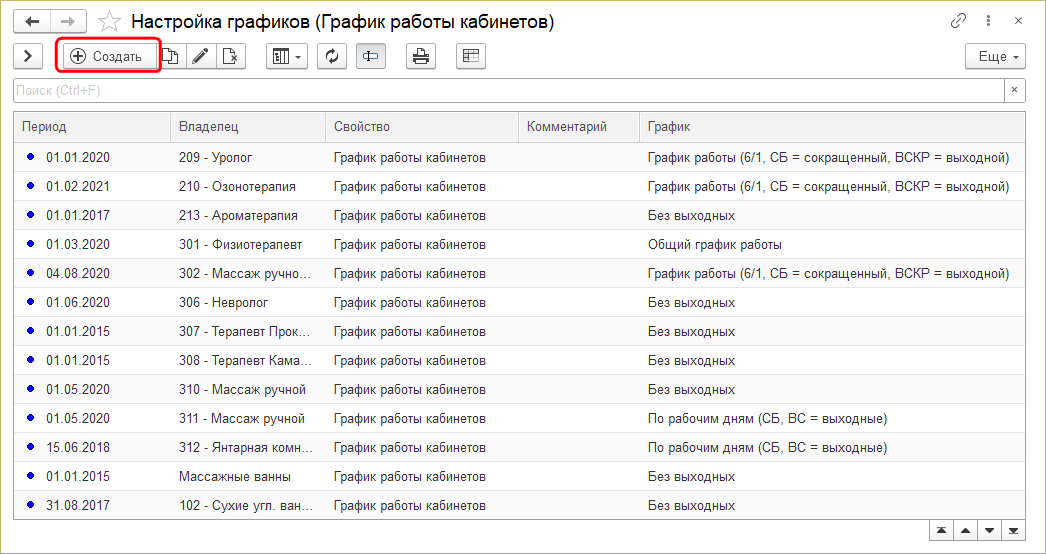The image size is (1046, 554).
Task: Click the Создать (Create) button
Action: (108, 57)
